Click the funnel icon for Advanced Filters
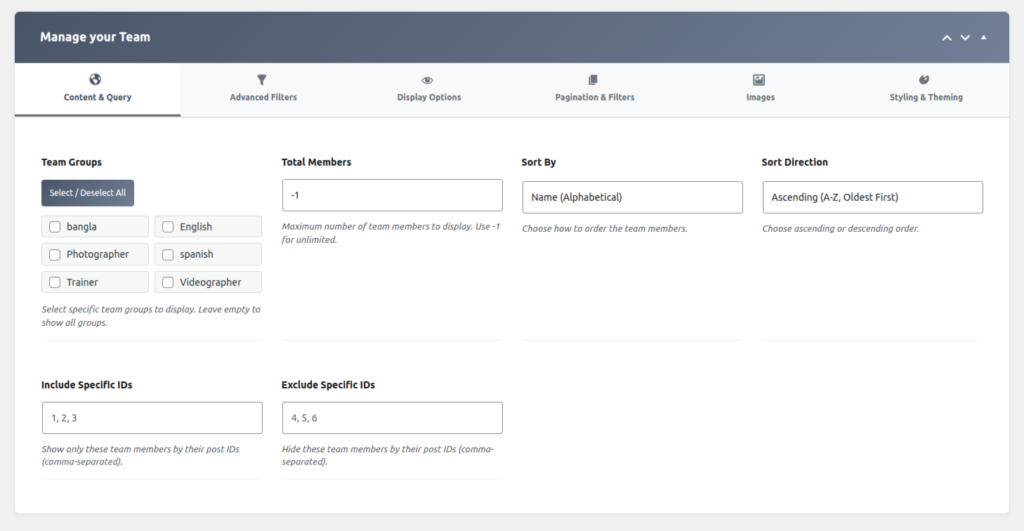Screen dimensions: 1024x531 262,80
